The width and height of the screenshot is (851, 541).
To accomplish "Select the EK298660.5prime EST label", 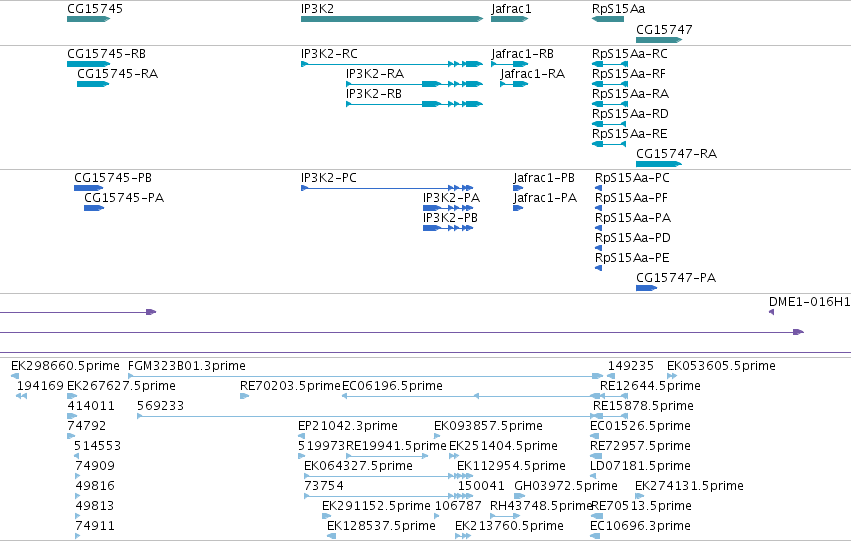I will click(x=65, y=366).
